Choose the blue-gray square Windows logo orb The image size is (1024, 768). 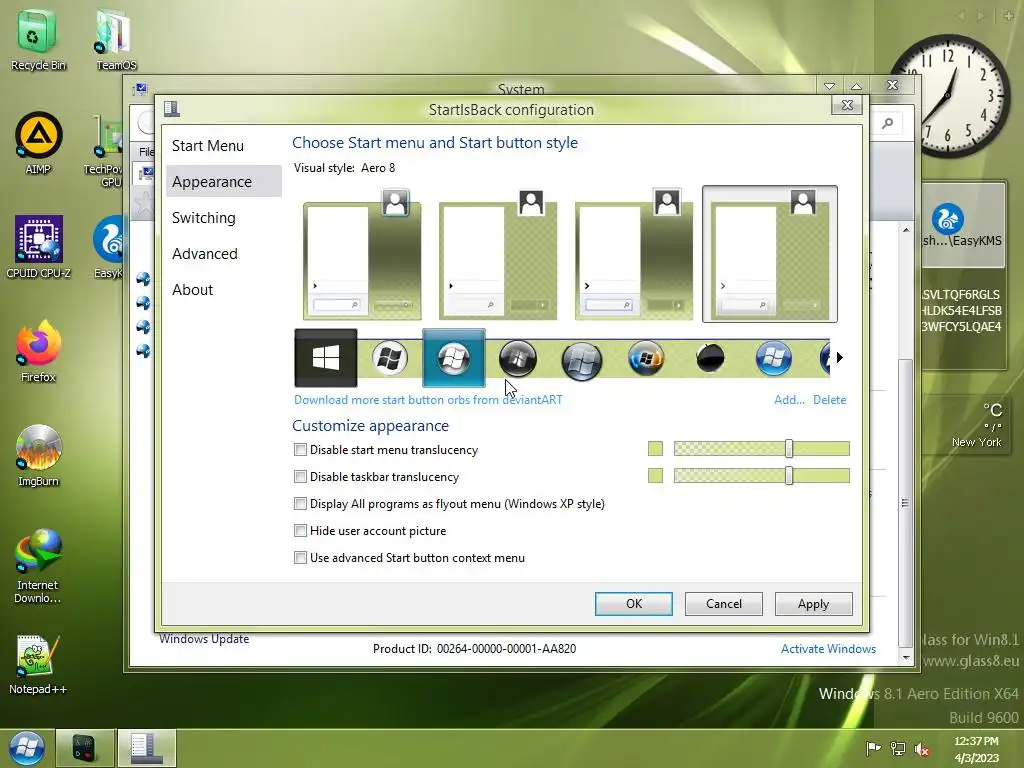point(581,360)
